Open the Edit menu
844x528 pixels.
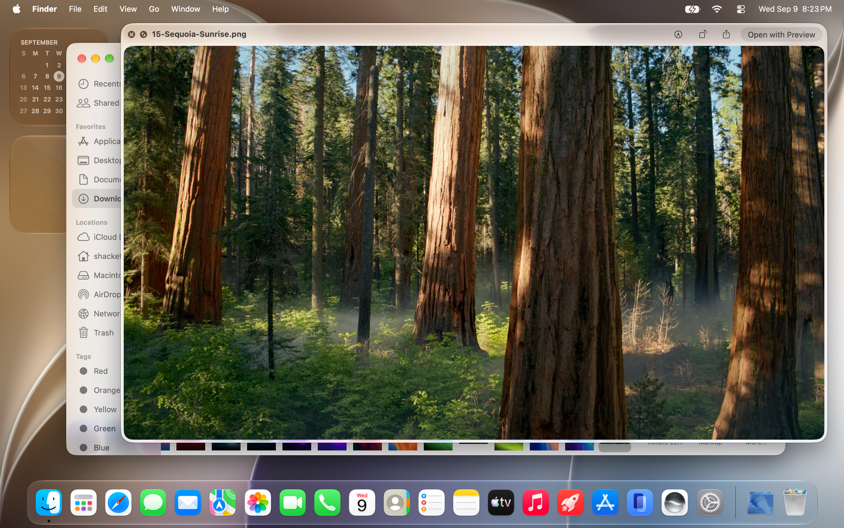pos(100,9)
